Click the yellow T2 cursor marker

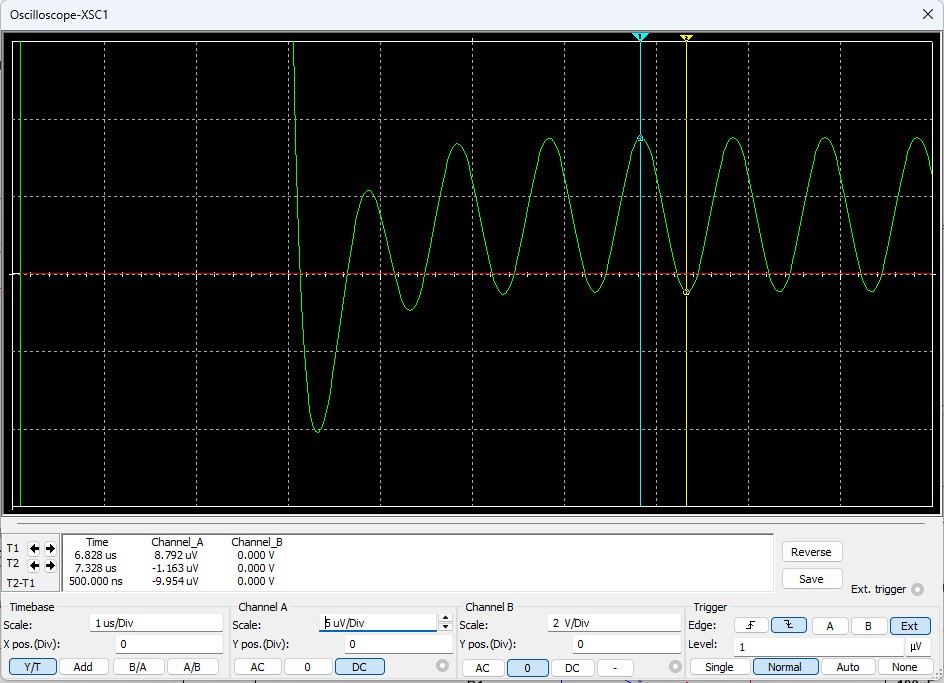tap(686, 38)
